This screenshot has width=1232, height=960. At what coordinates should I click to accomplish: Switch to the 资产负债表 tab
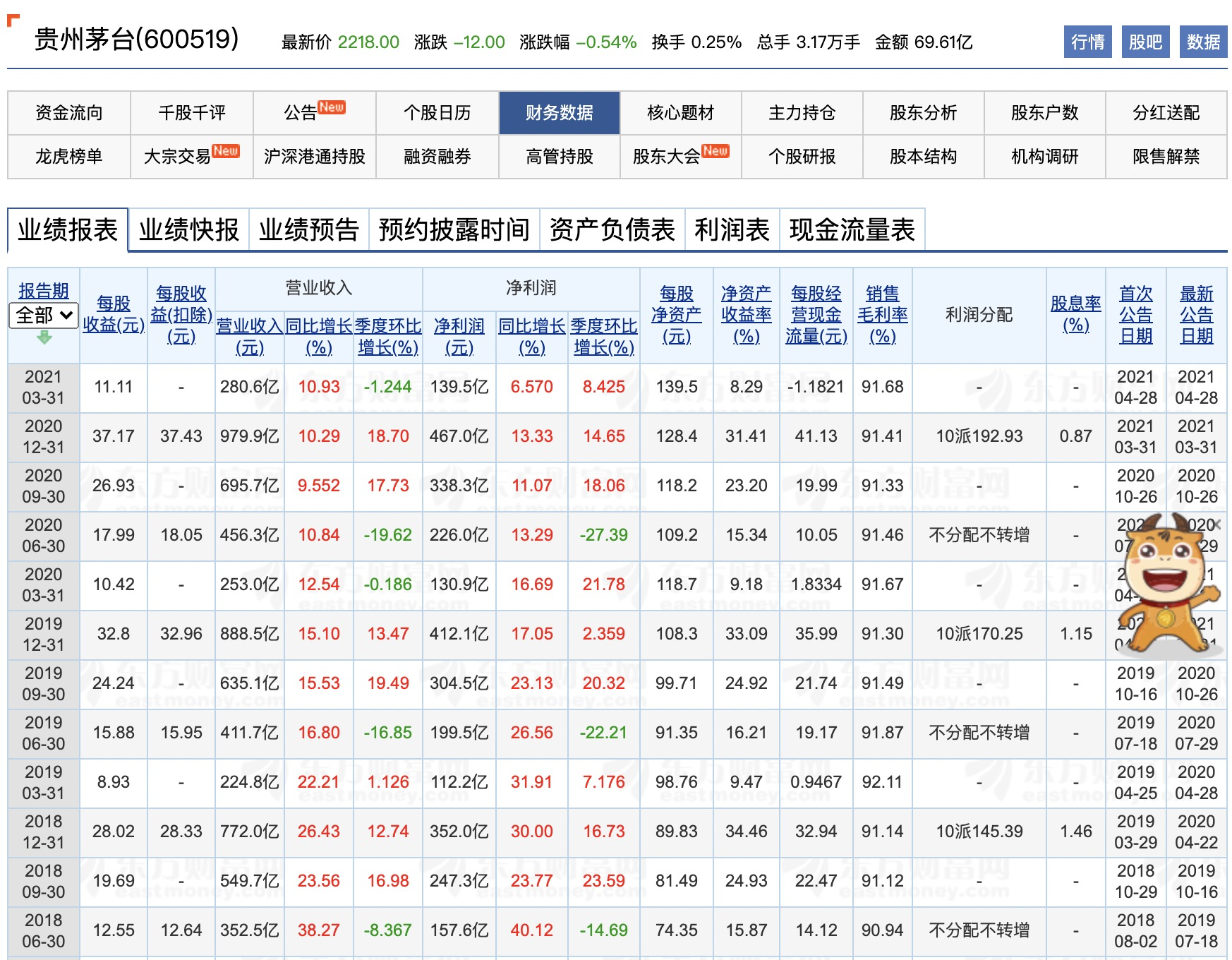point(612,230)
